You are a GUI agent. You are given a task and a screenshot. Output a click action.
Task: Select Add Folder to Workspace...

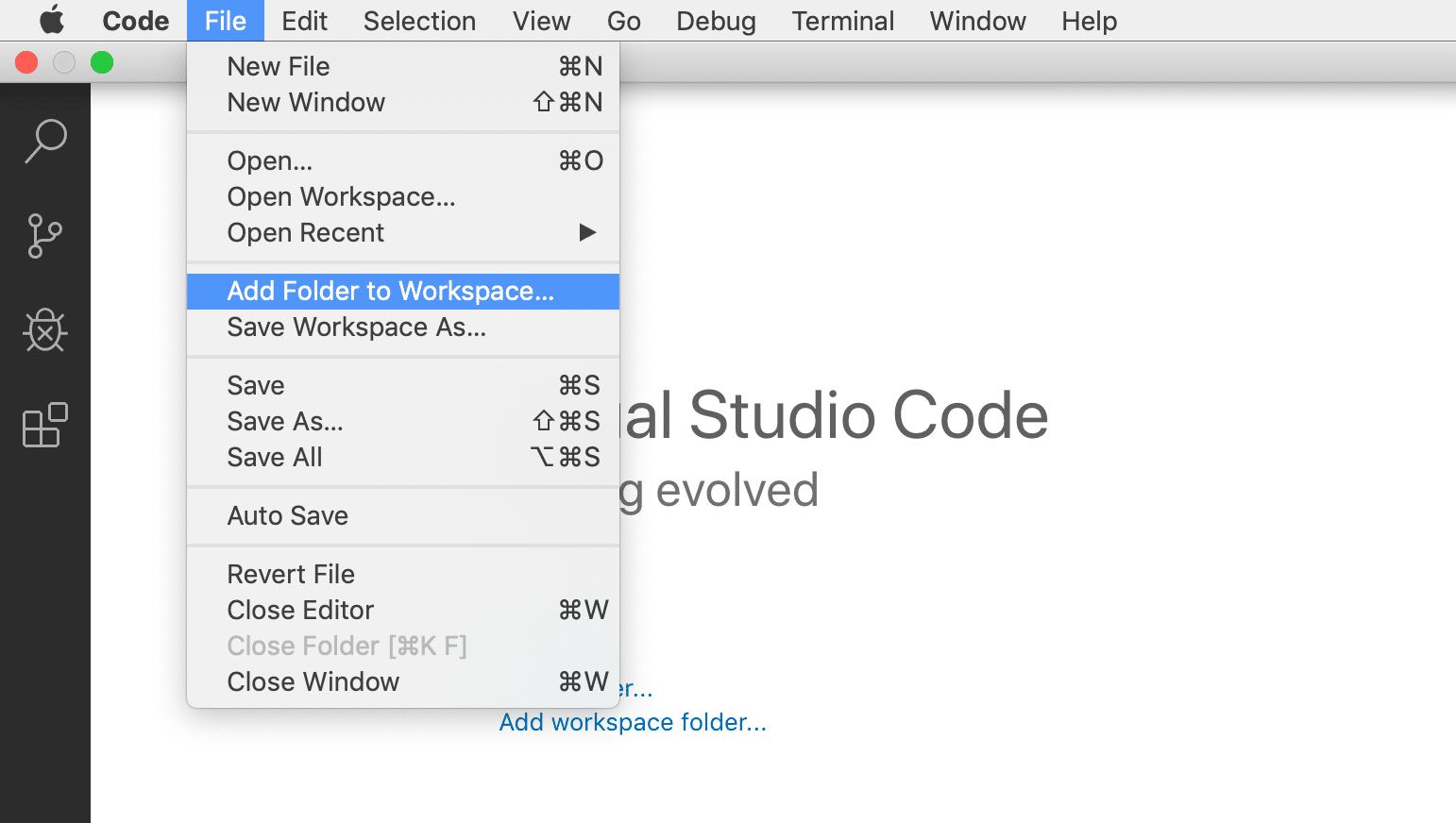click(x=403, y=291)
